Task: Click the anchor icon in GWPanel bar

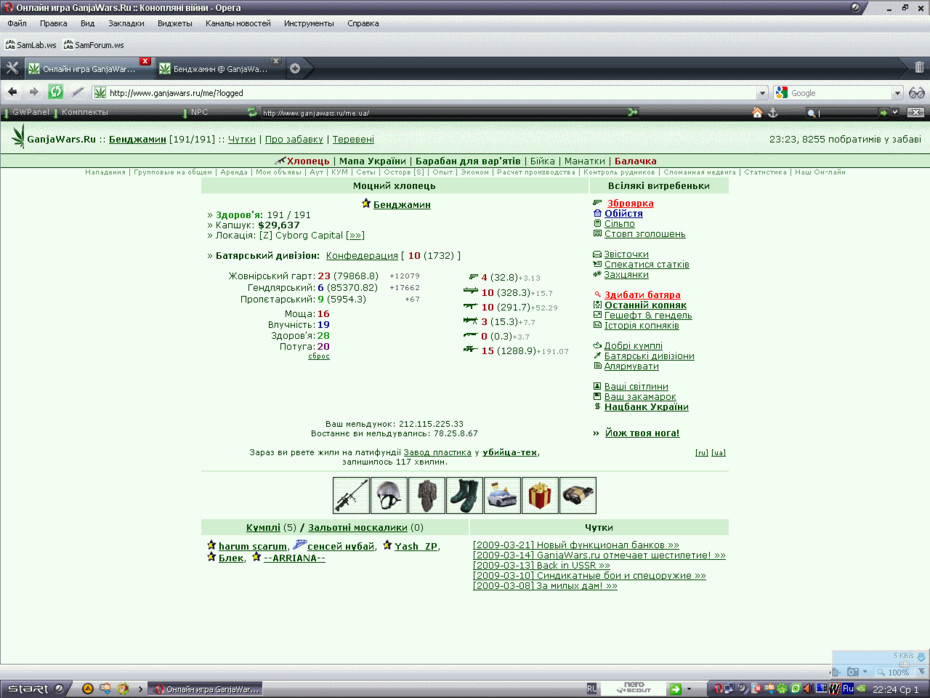Action: click(x=773, y=113)
